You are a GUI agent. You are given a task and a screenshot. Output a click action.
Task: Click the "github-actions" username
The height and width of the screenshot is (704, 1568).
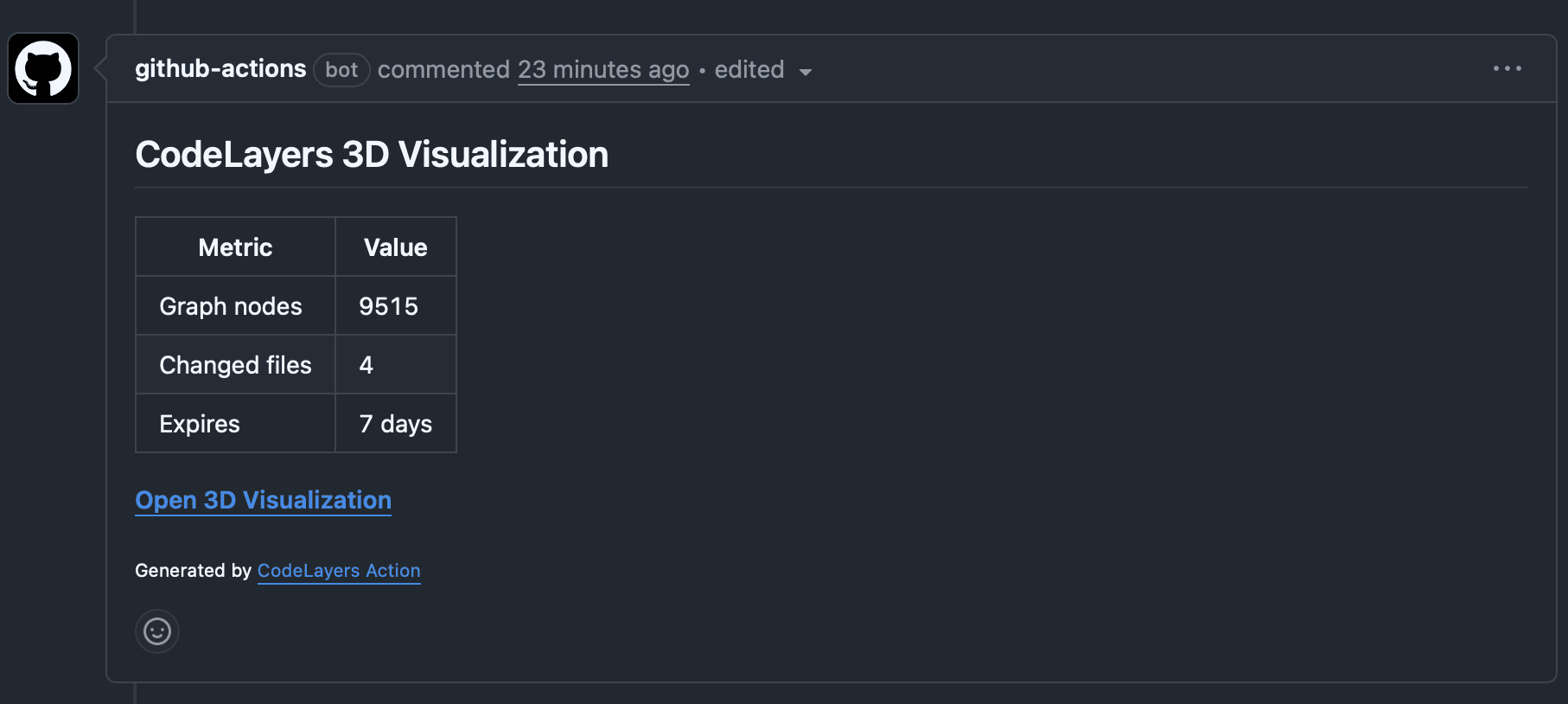[x=220, y=68]
